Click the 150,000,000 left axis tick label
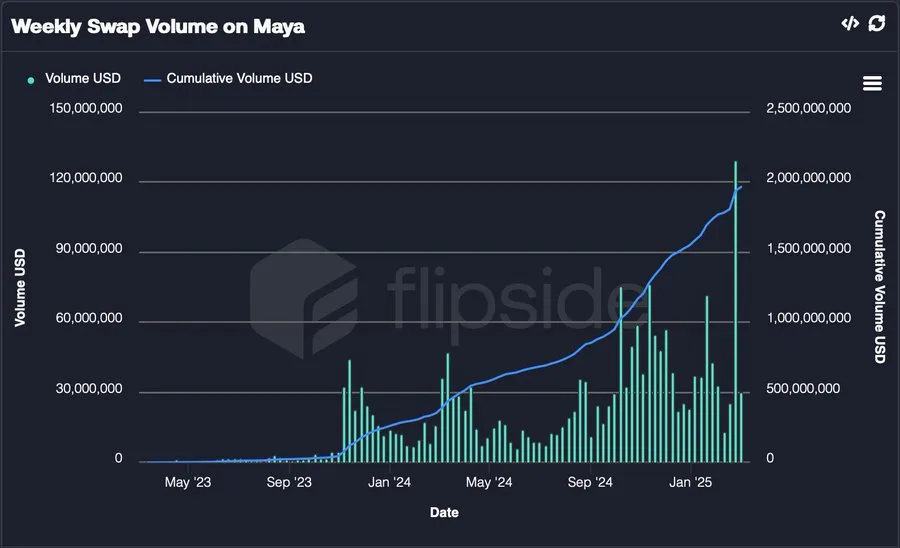Screen dimensions: 900x548 coord(86,108)
